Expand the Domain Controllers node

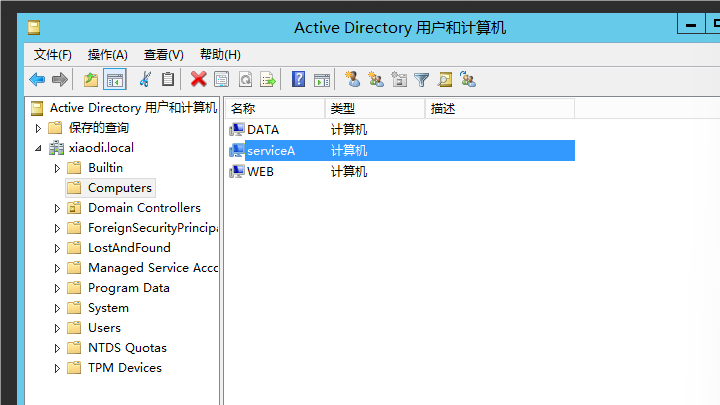(x=57, y=208)
